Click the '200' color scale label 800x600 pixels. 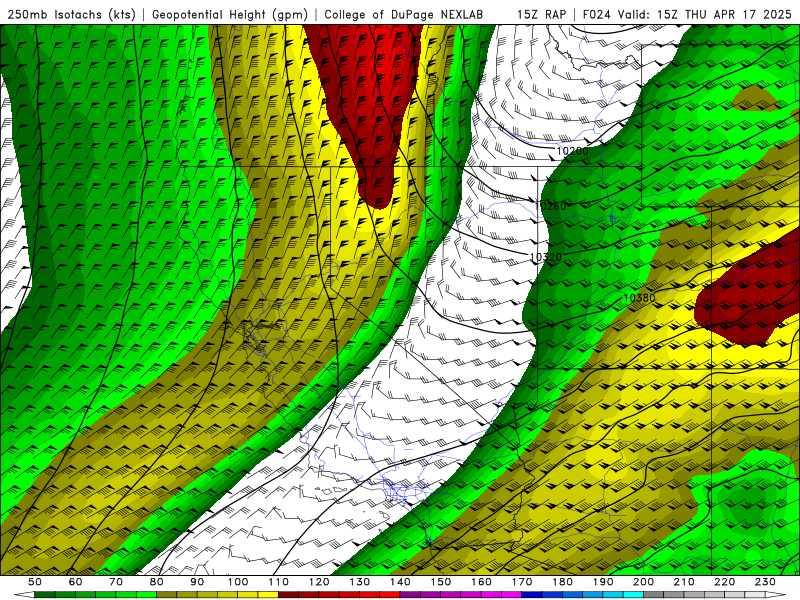[643, 582]
